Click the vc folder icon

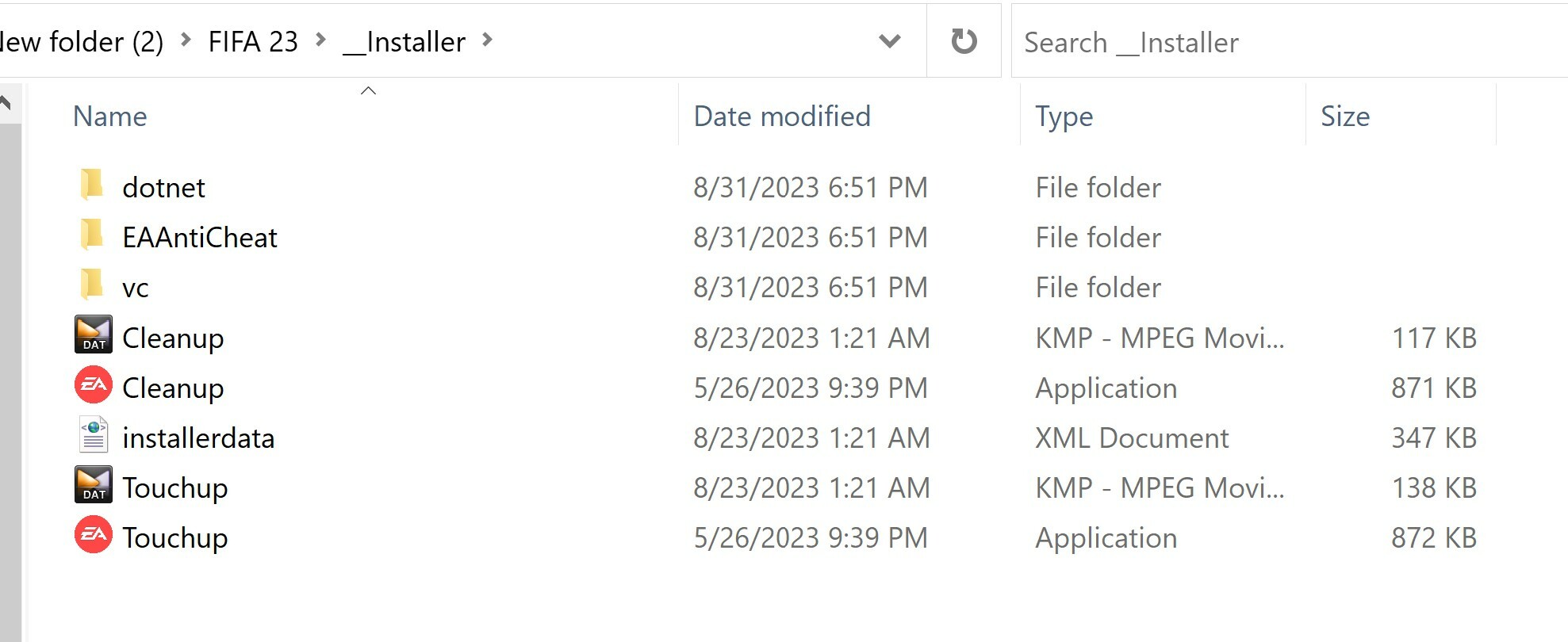click(92, 285)
